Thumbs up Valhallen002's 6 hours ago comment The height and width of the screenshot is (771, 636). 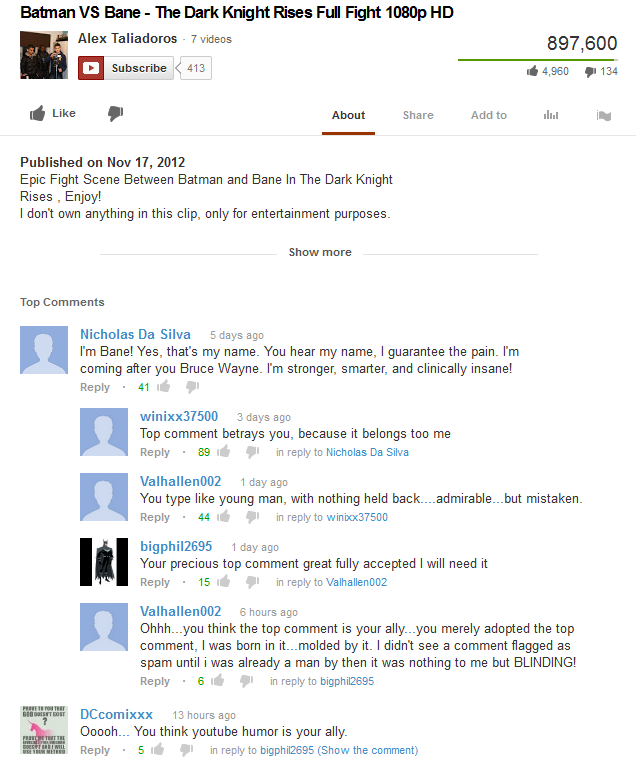click(218, 681)
